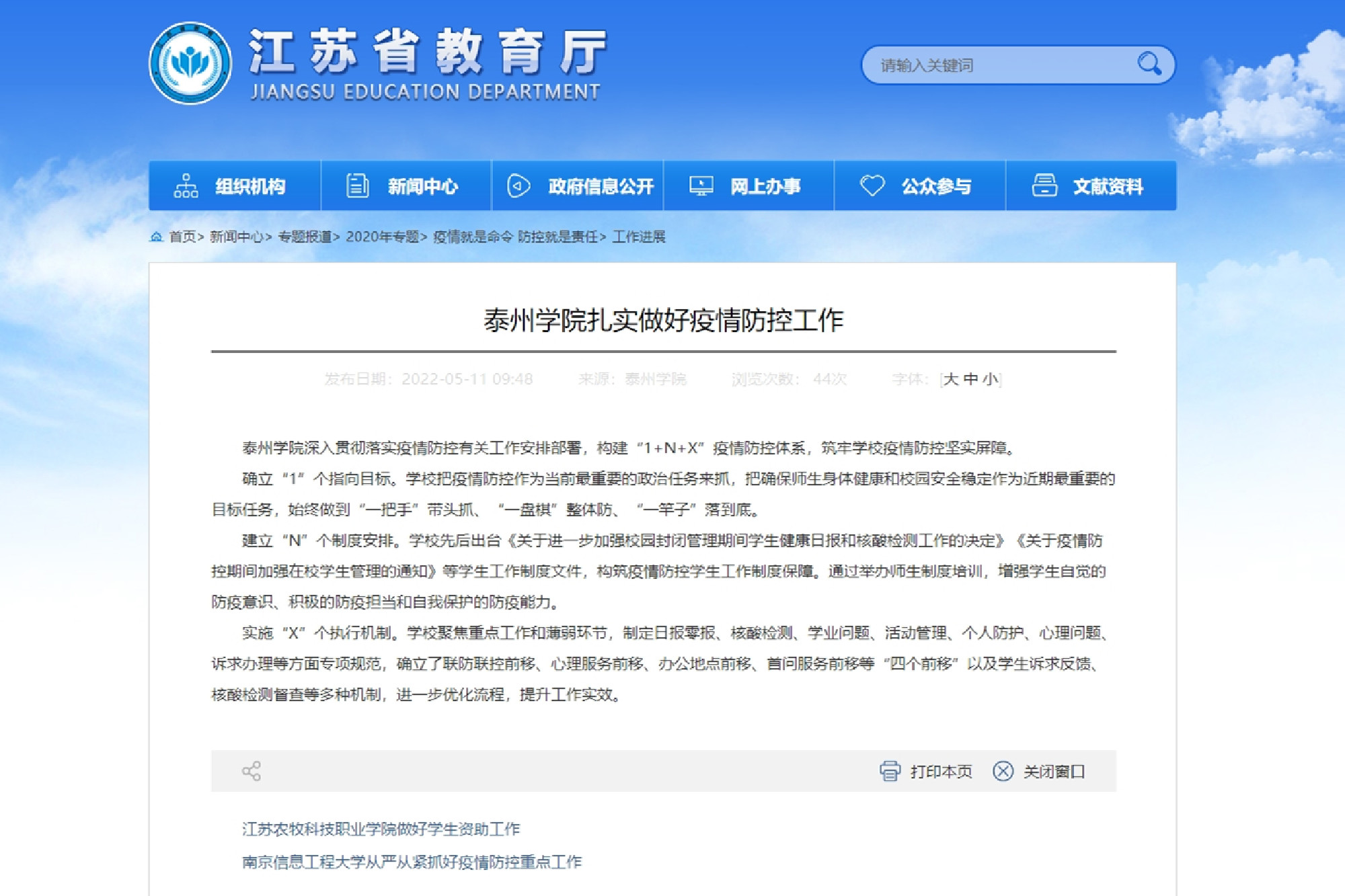Click the monitor icon for 网上办事
This screenshot has height=896, width=1345.
(x=701, y=186)
